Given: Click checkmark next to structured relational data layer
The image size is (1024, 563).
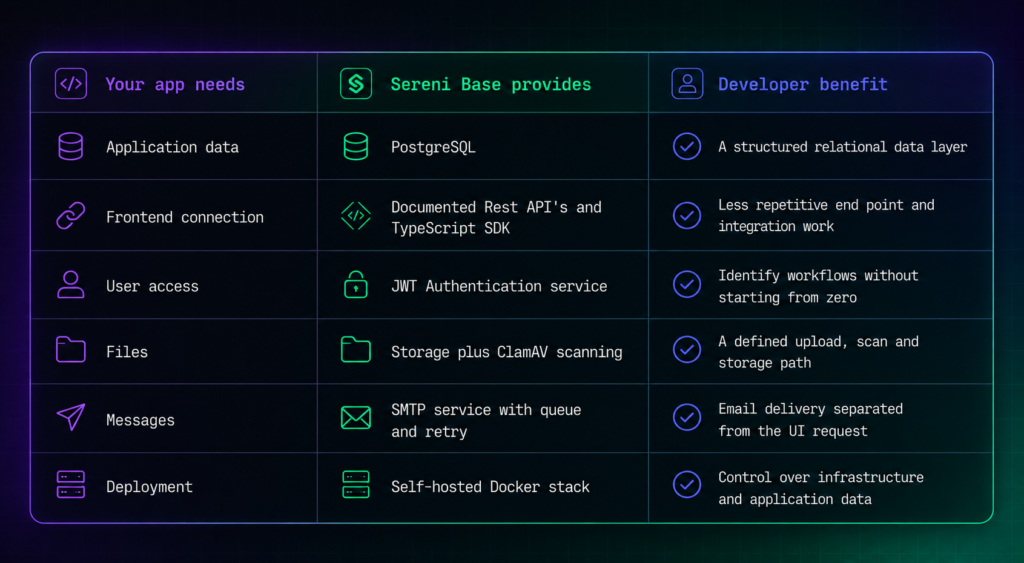Looking at the screenshot, I should pos(687,146).
